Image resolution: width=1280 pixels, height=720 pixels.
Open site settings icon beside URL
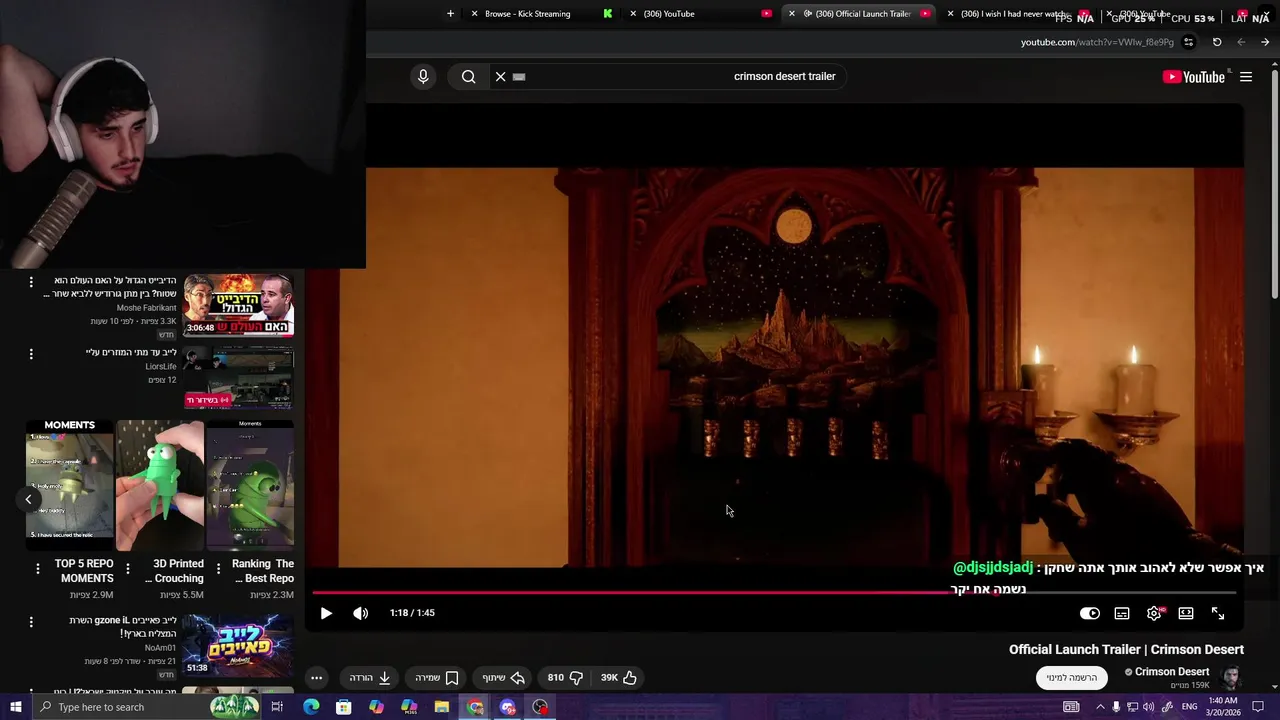(x=1189, y=42)
